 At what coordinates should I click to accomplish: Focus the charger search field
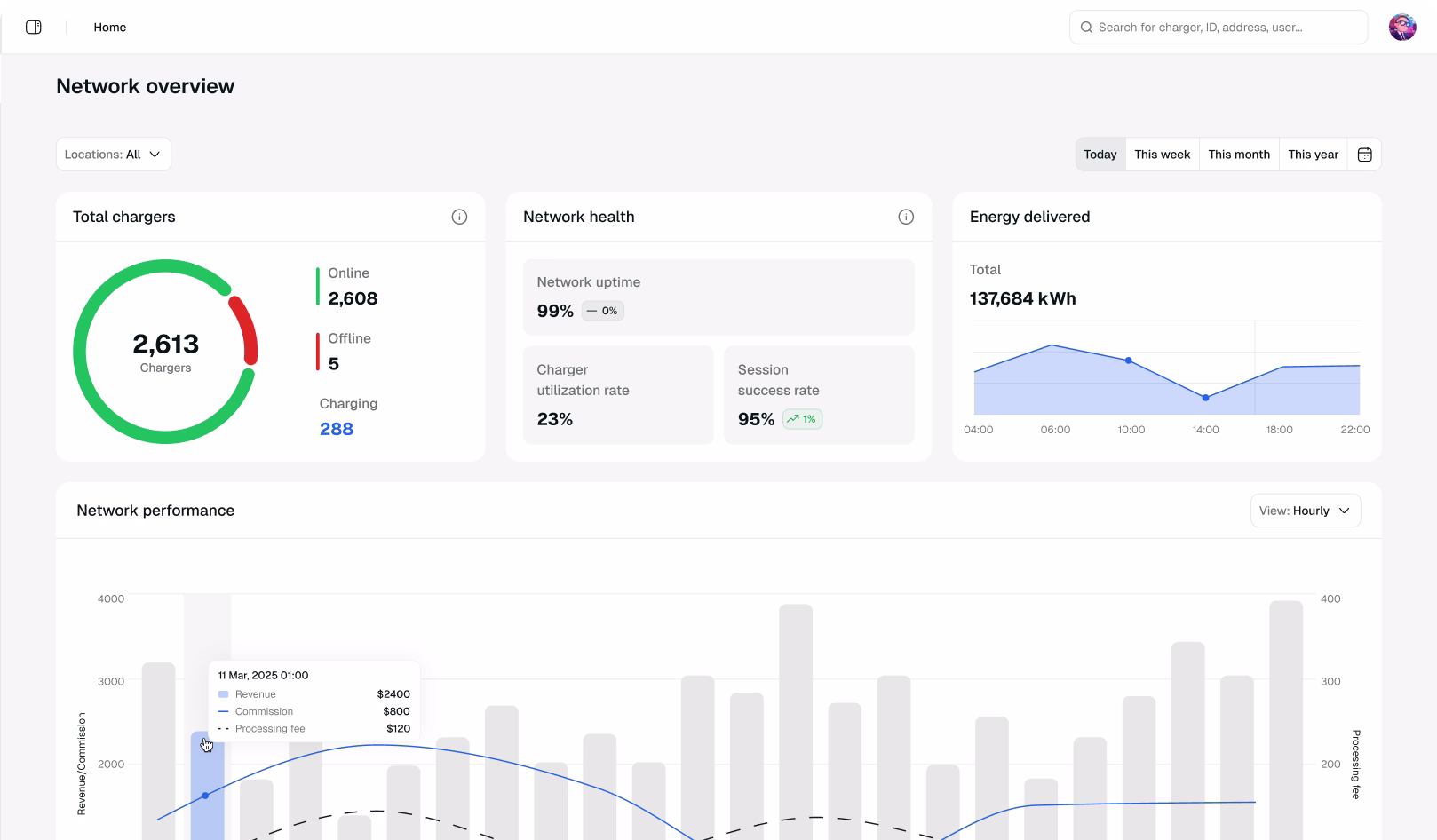point(1219,28)
